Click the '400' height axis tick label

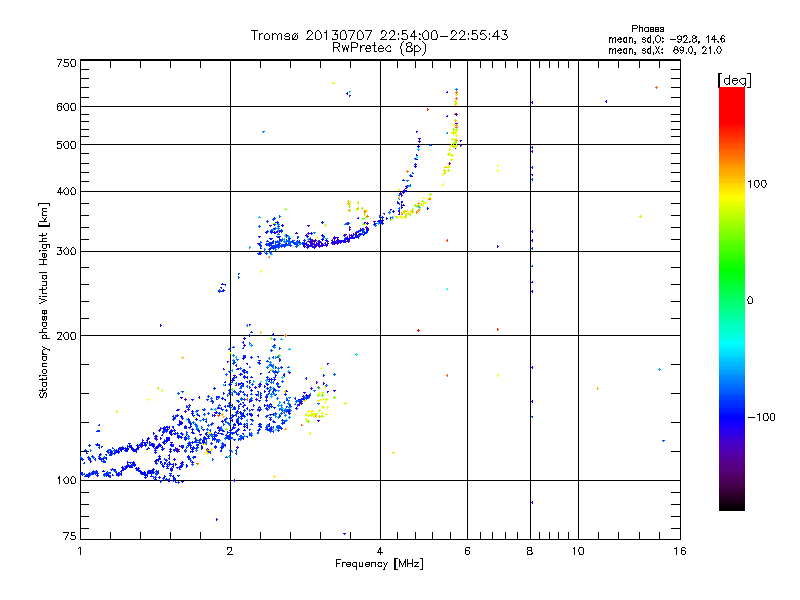[66, 192]
